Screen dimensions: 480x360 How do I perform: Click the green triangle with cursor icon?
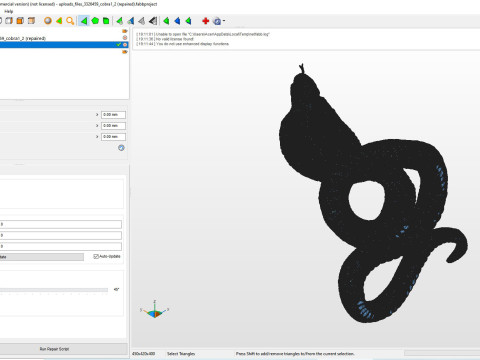click(x=120, y=21)
